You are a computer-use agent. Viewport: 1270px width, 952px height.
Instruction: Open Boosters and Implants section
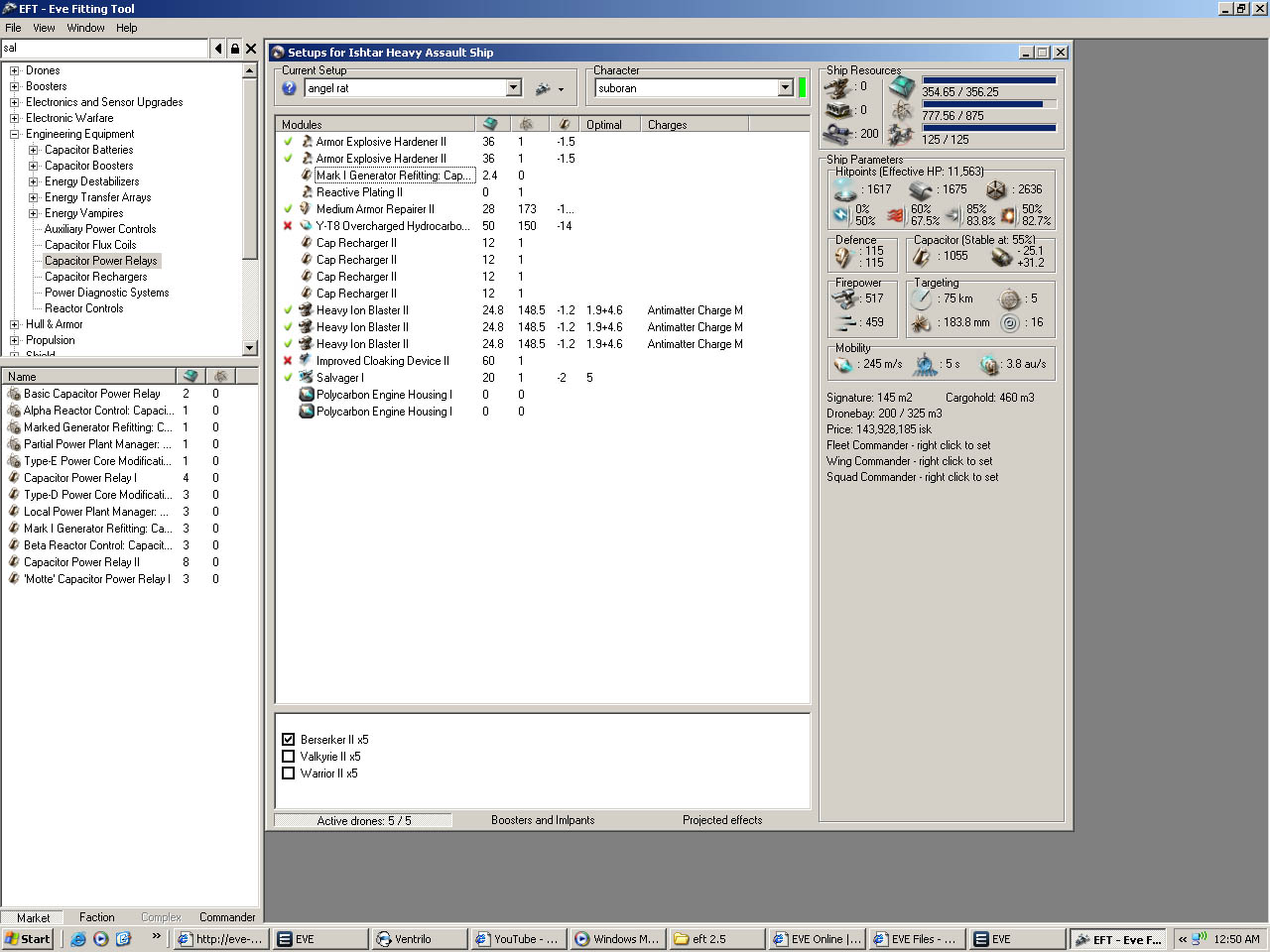[x=543, y=820]
